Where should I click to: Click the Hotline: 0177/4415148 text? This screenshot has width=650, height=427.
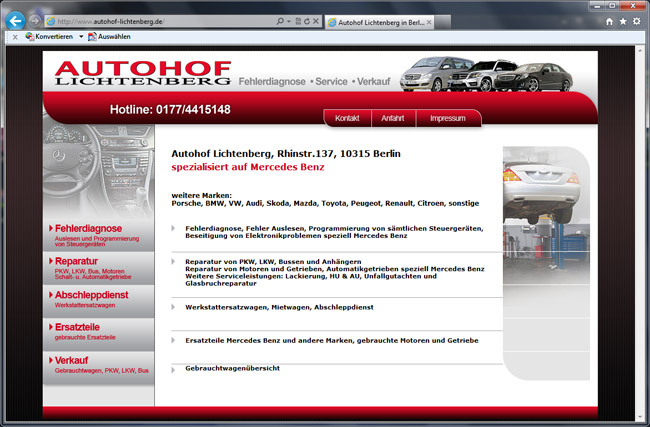coord(170,109)
